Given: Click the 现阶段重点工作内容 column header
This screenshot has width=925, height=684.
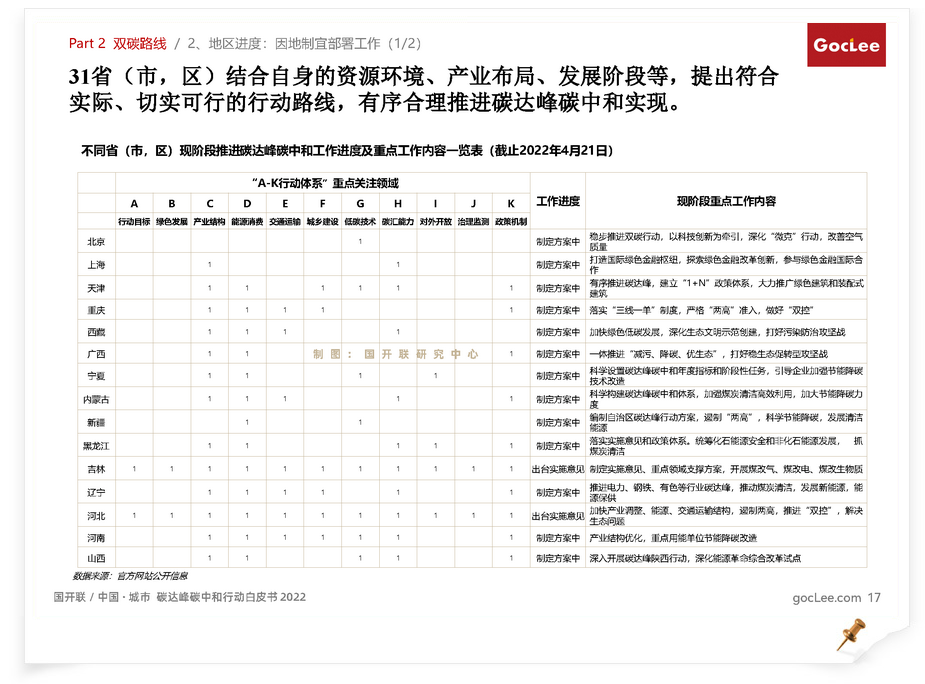Looking at the screenshot, I should (726, 201).
